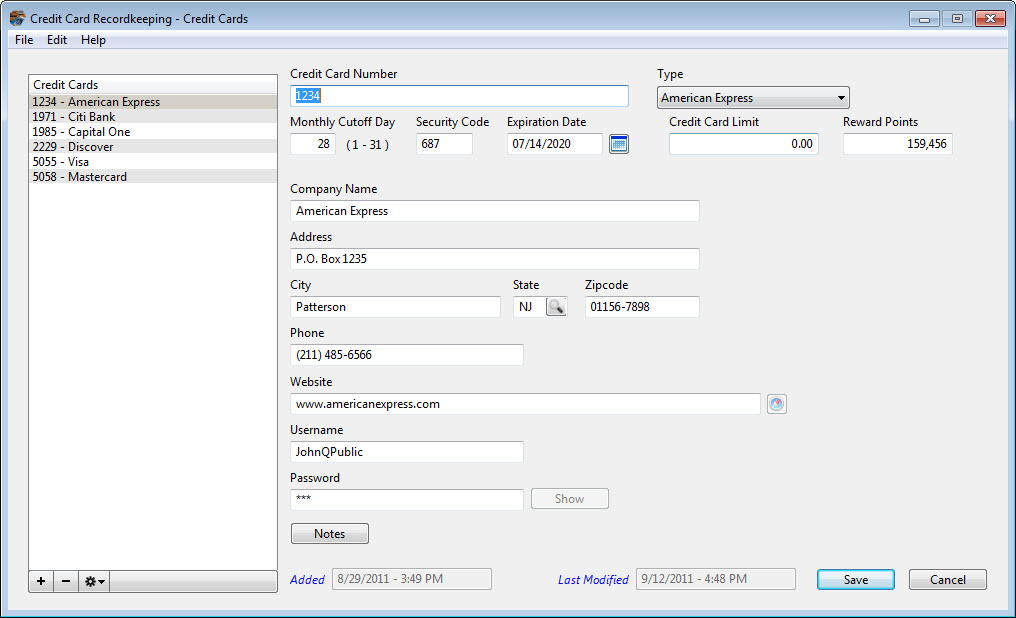
Task: Select 5055 - Visa card
Action: coord(153,161)
